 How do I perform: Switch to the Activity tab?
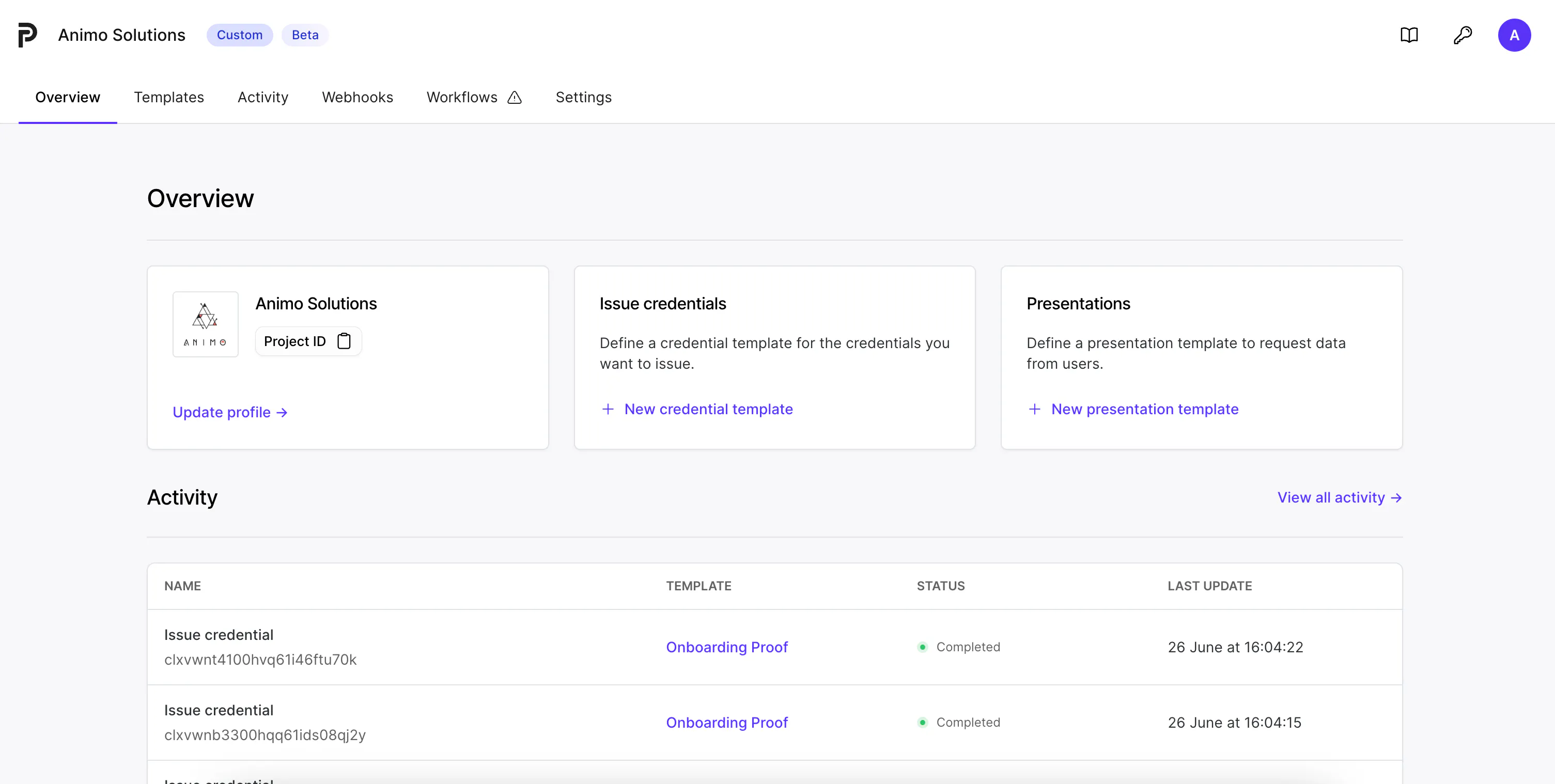262,97
